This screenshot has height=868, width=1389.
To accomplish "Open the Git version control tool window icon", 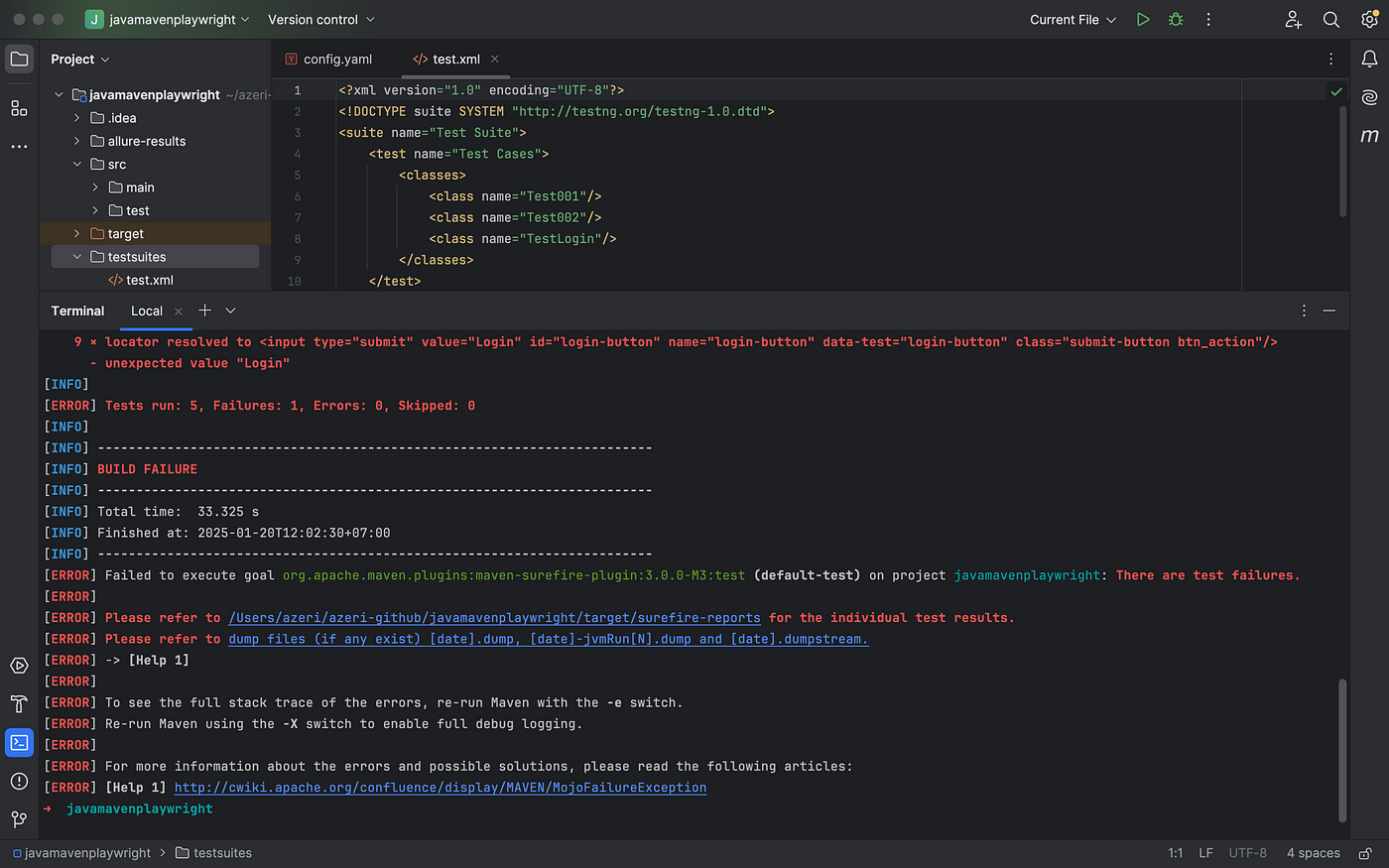I will (x=19, y=819).
